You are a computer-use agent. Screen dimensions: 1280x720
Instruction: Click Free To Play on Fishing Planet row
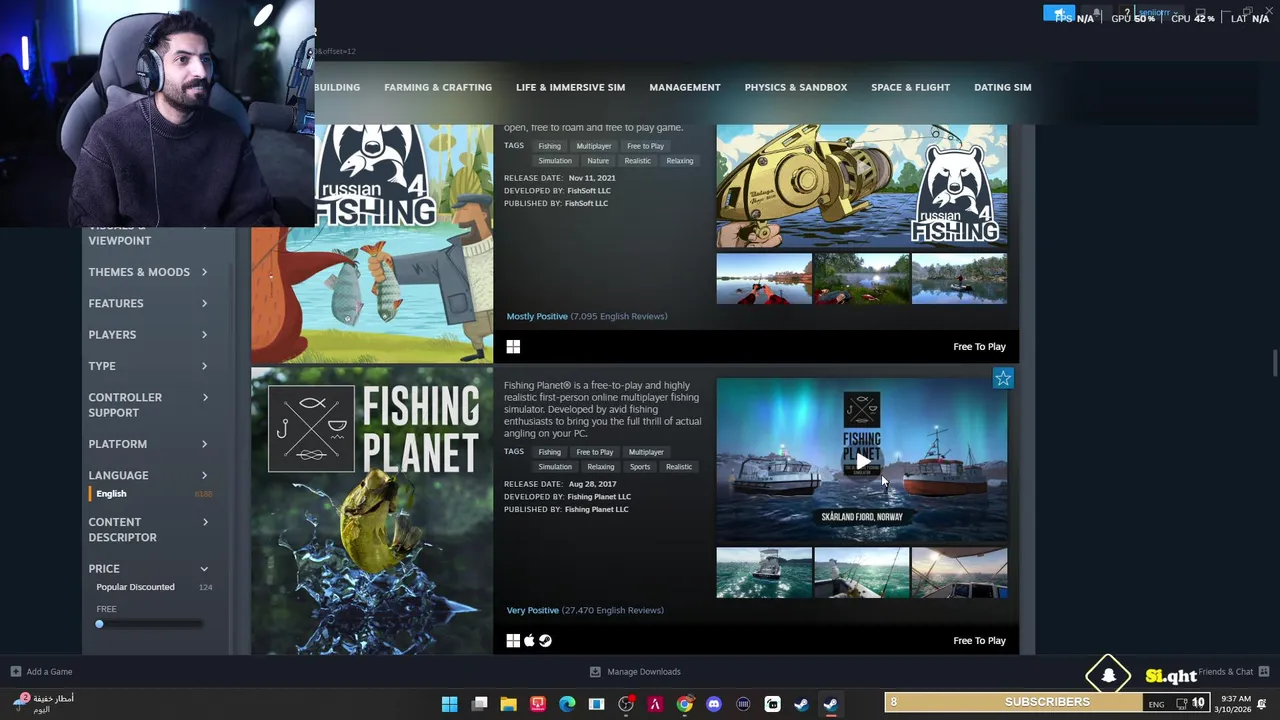[979, 641]
